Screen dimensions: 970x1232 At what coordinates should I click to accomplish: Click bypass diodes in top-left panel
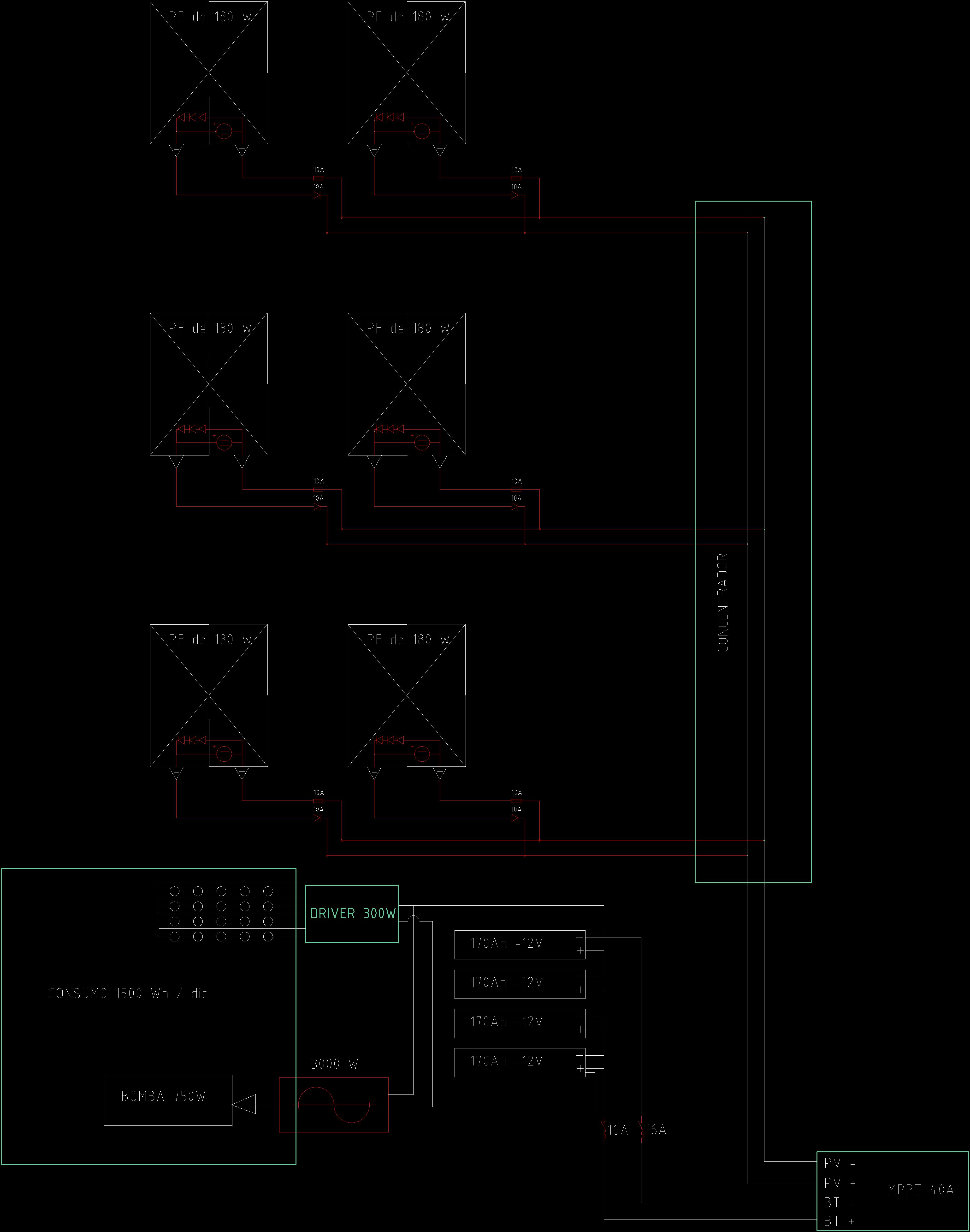(191, 118)
